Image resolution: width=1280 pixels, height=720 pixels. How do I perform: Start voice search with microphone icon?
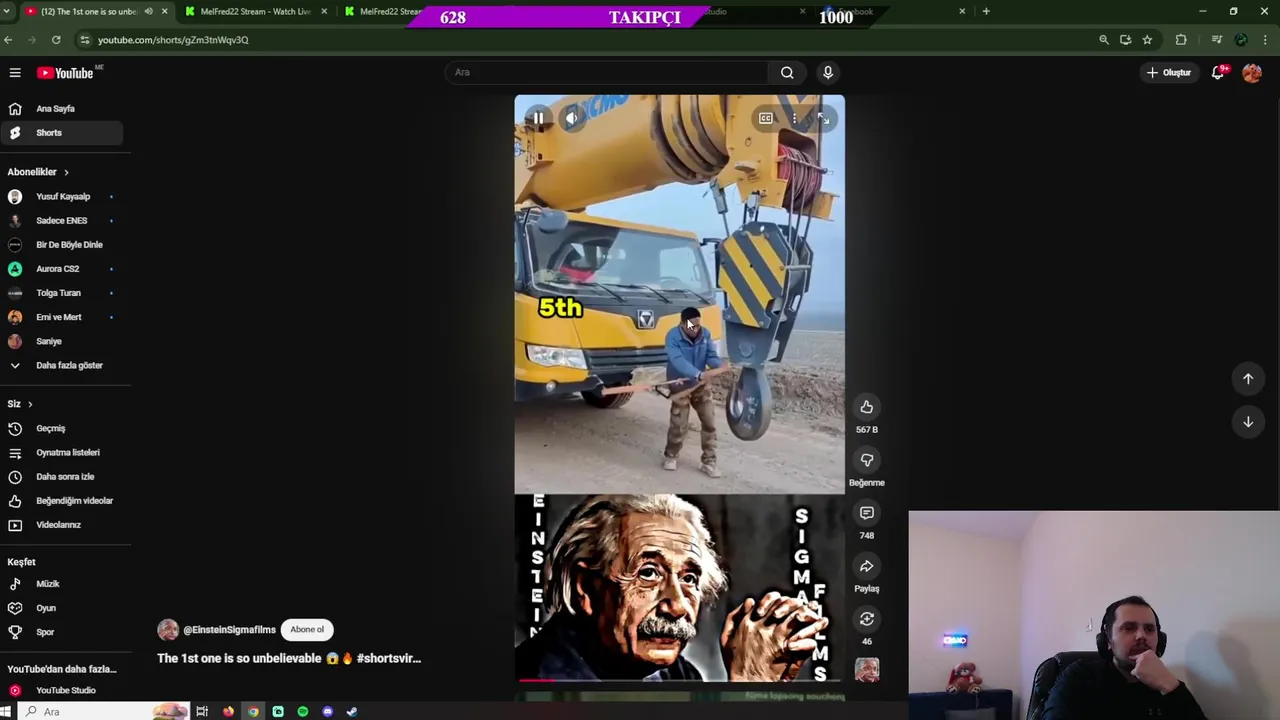pos(828,72)
